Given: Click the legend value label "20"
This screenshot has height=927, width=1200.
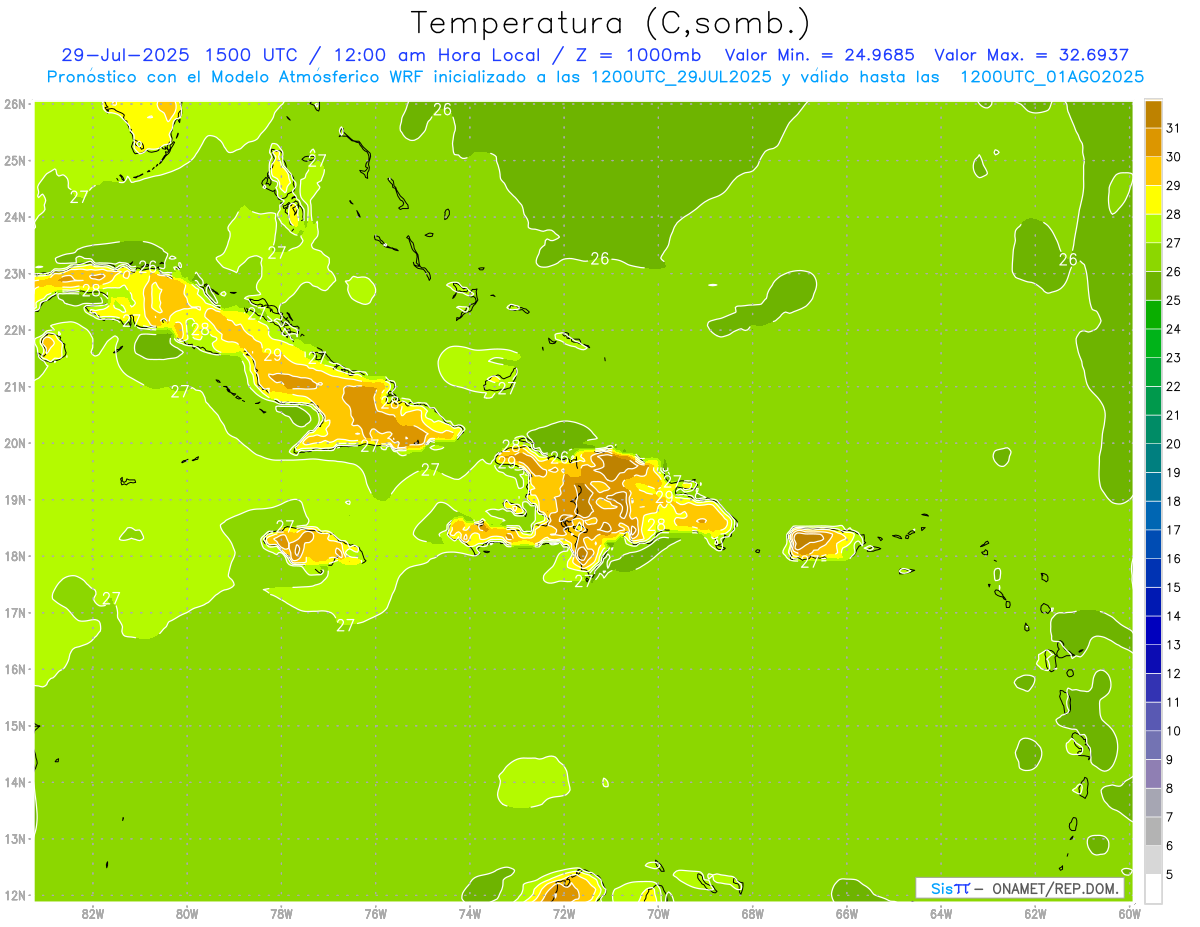Looking at the screenshot, I should click(1173, 443).
